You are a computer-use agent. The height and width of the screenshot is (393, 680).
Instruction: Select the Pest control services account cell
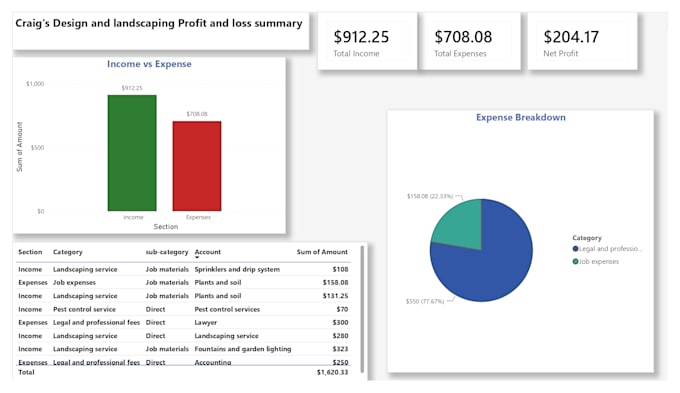(x=227, y=309)
